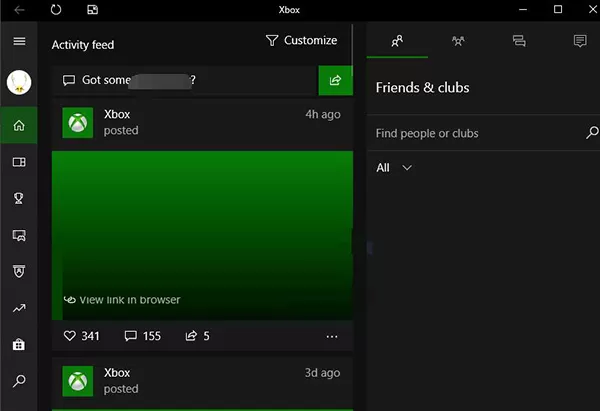
Task: Open the Trending arrow icon
Action: [x=19, y=308]
